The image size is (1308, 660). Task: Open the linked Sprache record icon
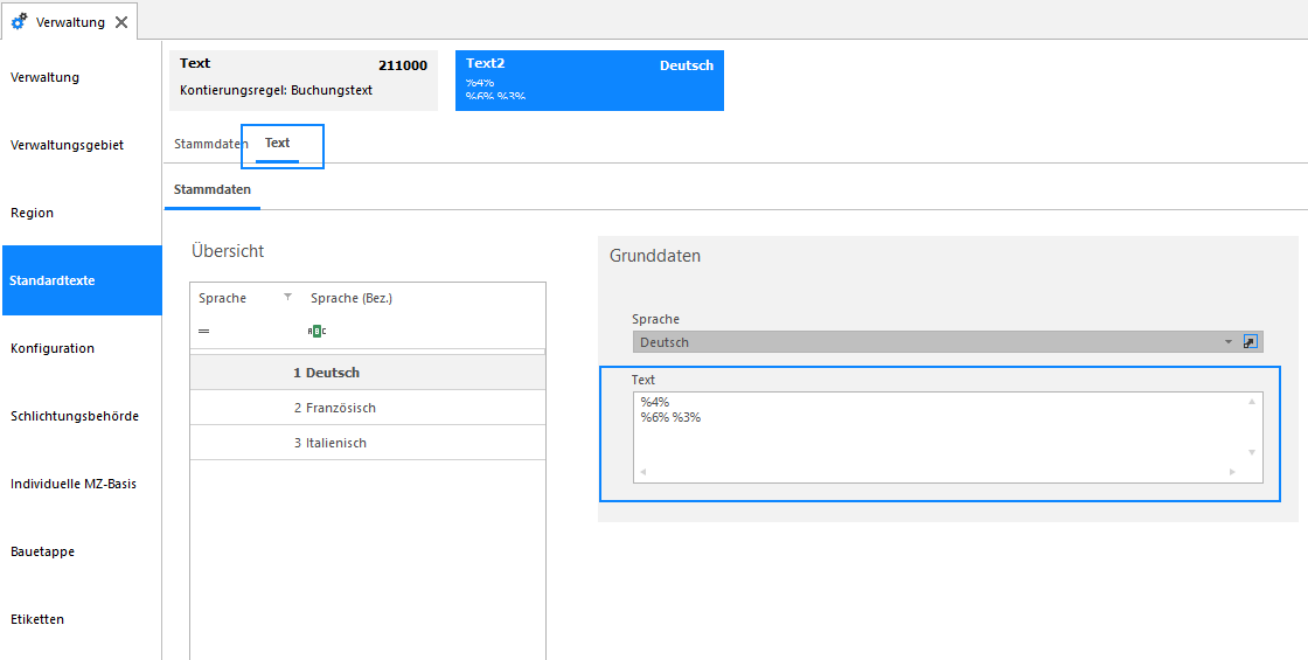(x=1250, y=342)
